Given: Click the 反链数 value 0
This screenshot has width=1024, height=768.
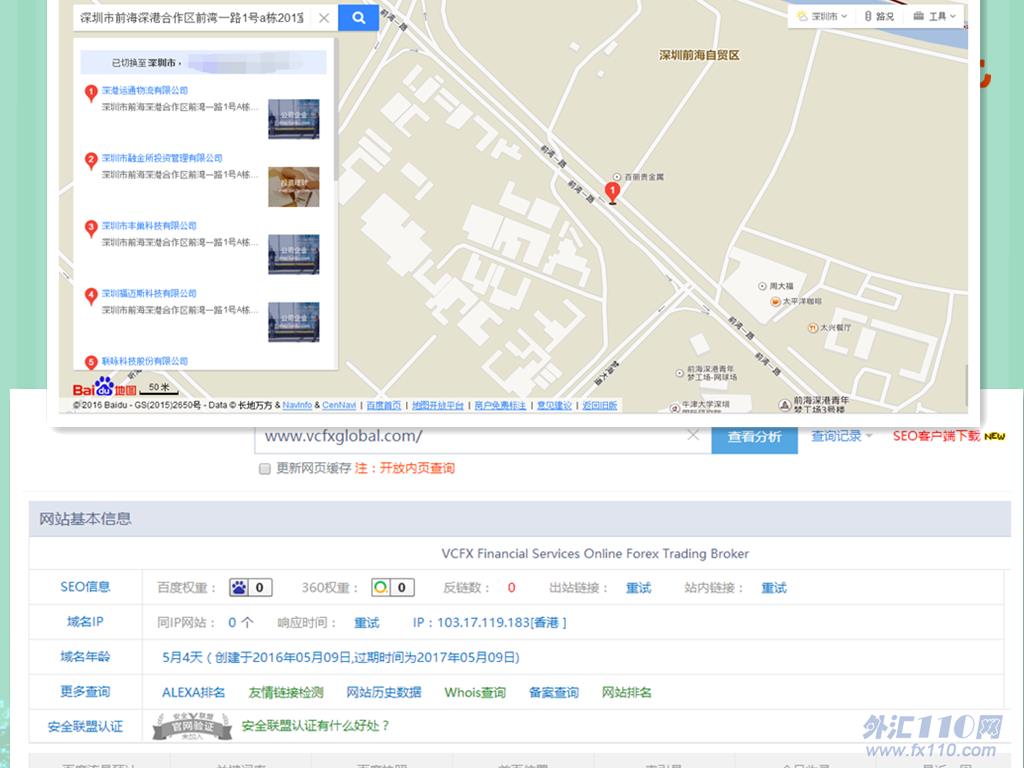Looking at the screenshot, I should pyautogui.click(x=511, y=588).
